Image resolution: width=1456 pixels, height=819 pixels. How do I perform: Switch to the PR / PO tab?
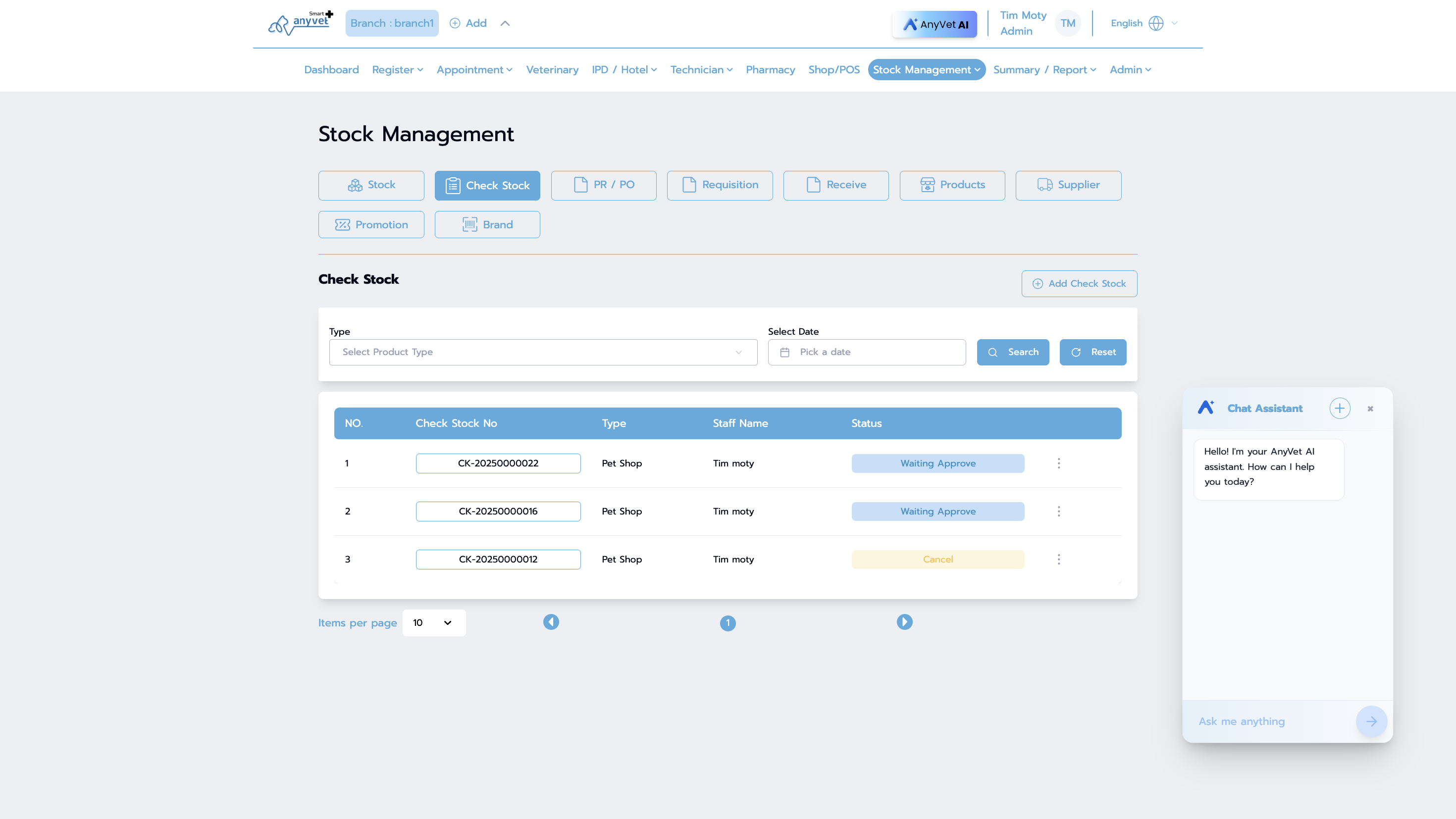pyautogui.click(x=603, y=185)
